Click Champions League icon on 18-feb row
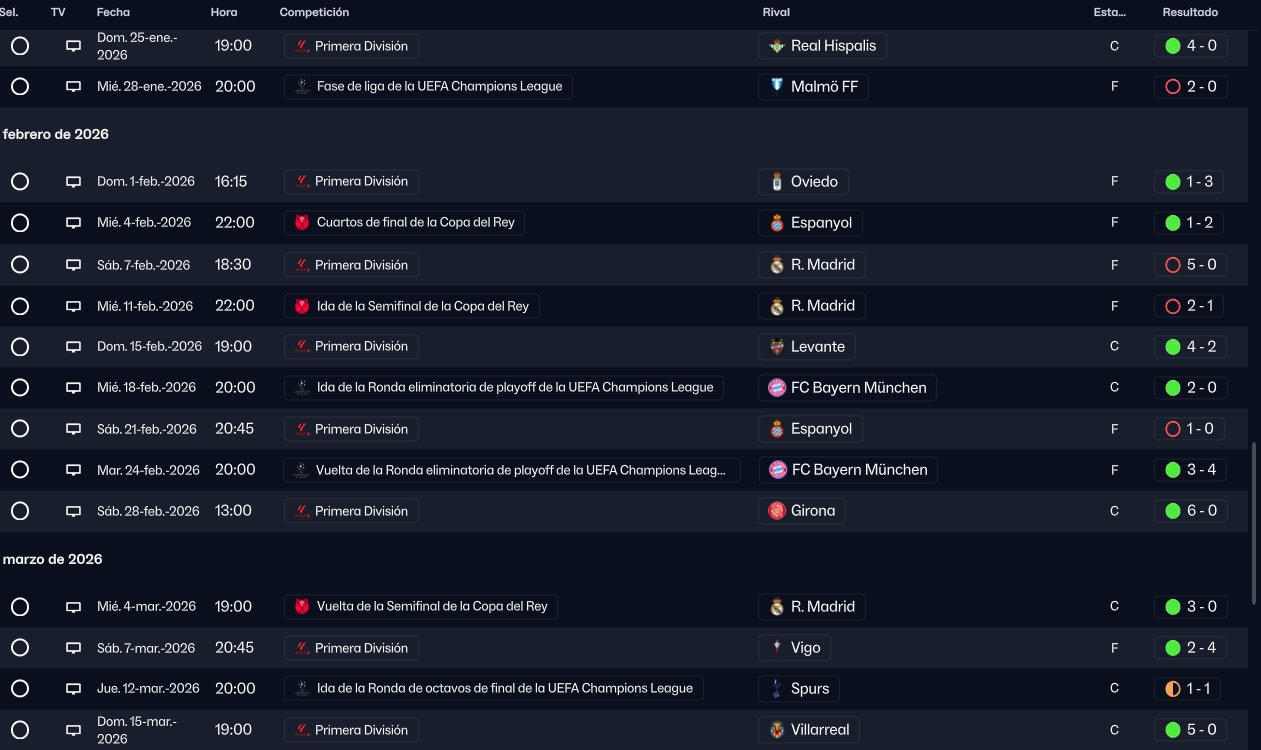Screen dimensions: 1261x750 302,388
